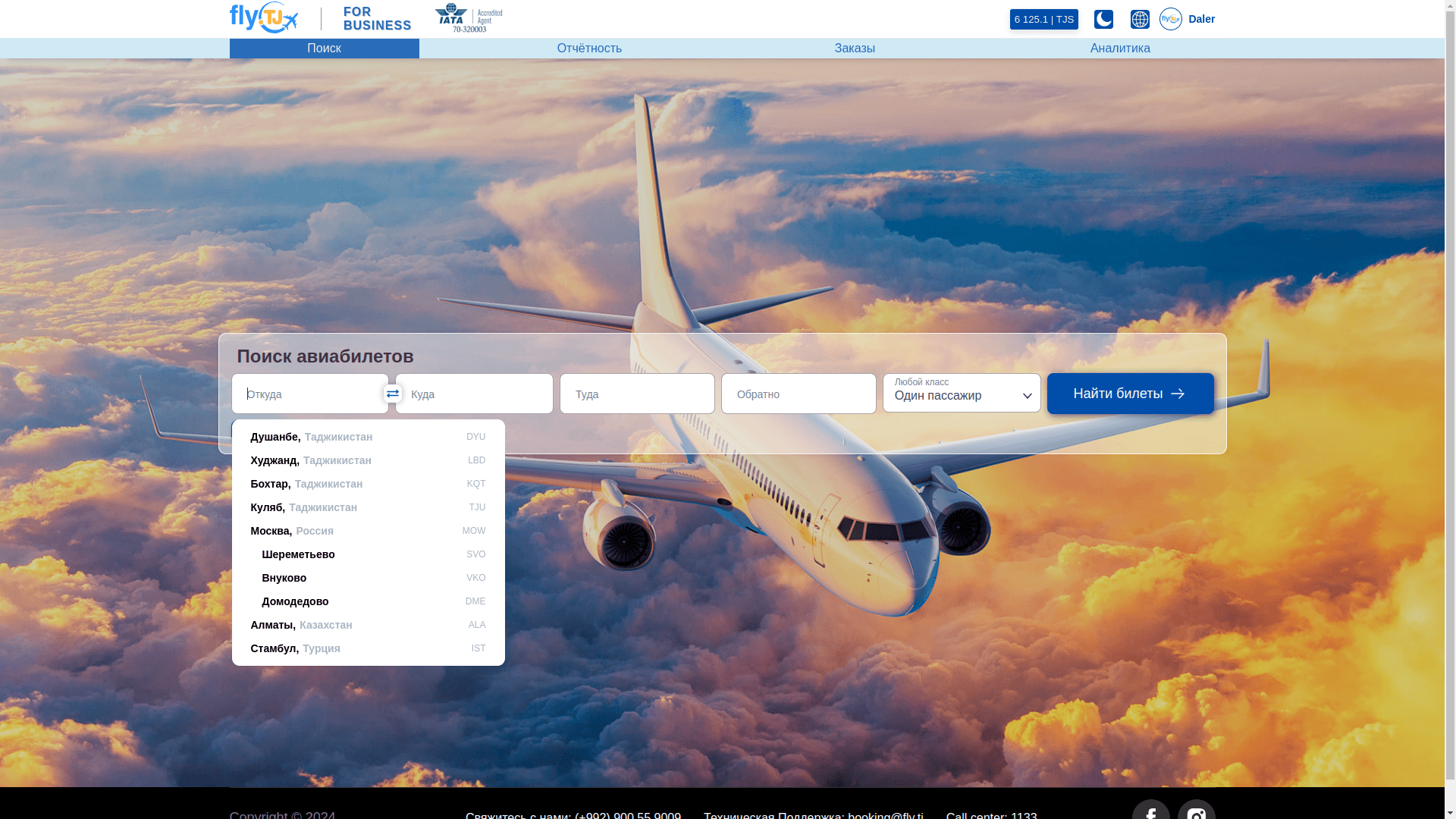Open the language globe icon

[1140, 19]
